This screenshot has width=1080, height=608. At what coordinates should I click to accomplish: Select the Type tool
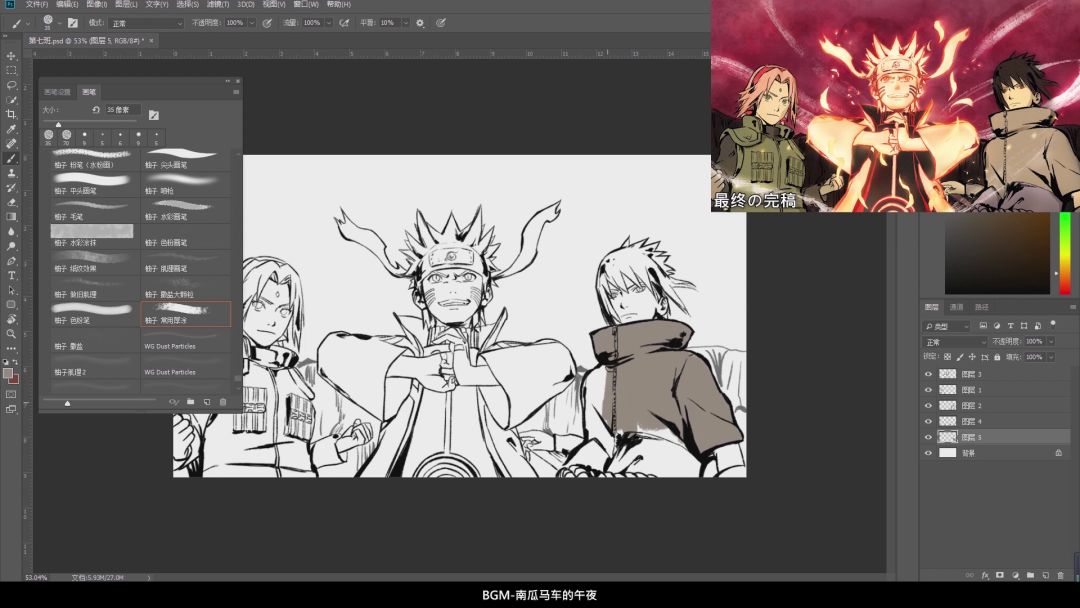[11, 275]
